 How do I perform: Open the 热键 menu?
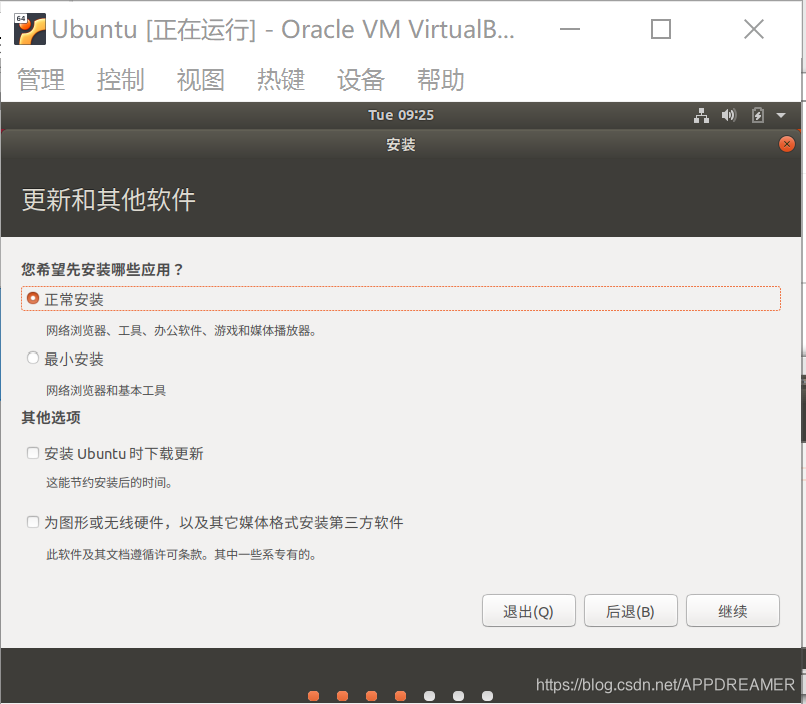(281, 80)
